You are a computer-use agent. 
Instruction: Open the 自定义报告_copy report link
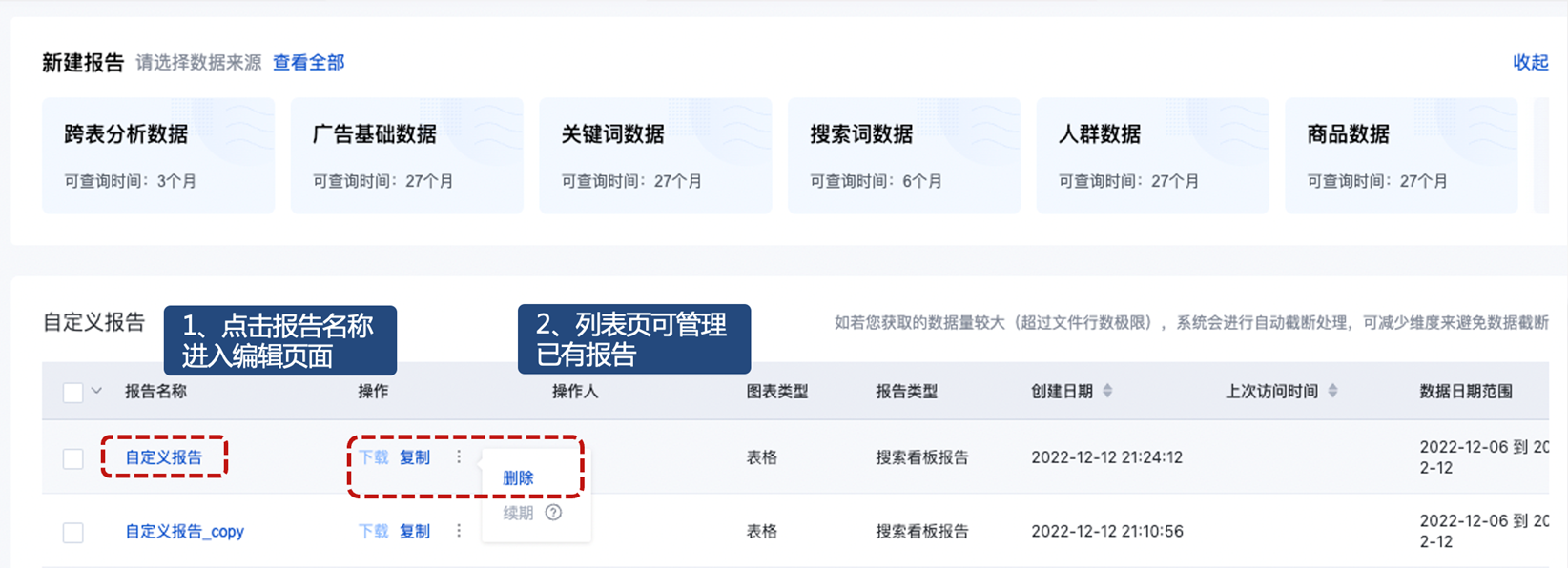pyautogui.click(x=185, y=531)
